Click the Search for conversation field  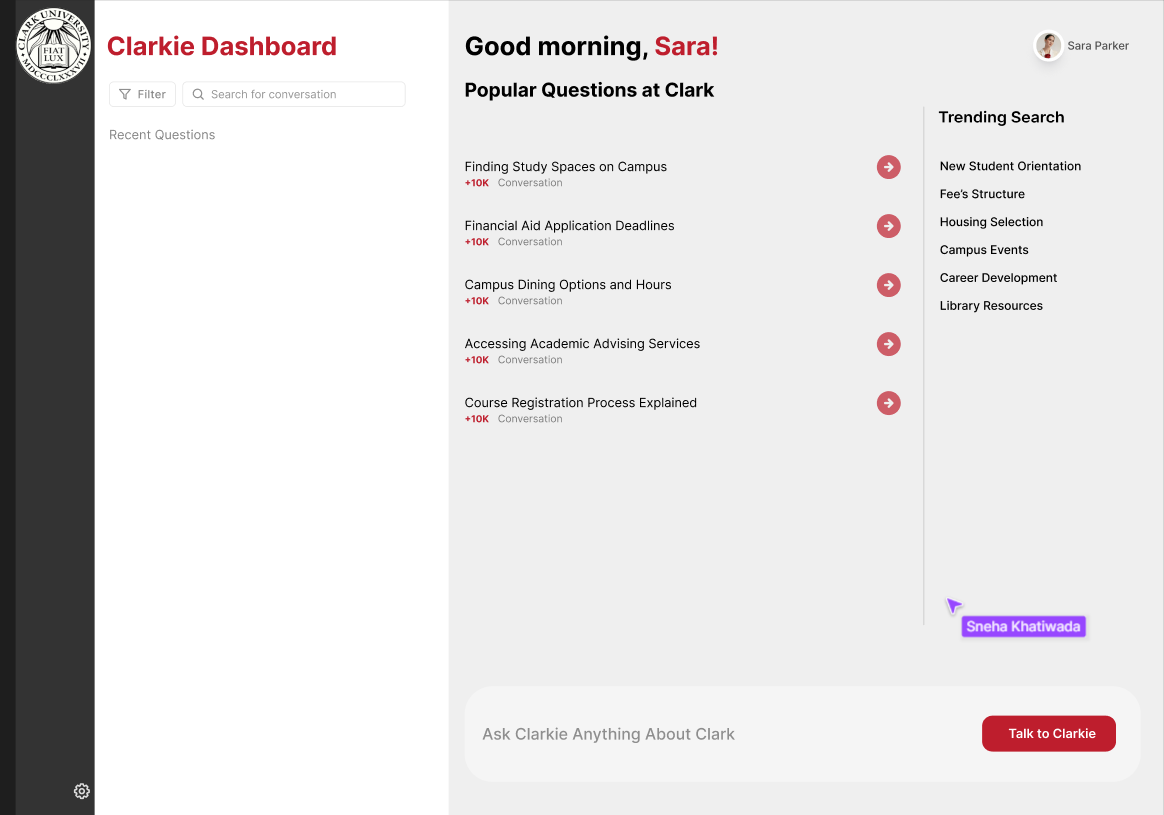coord(294,94)
